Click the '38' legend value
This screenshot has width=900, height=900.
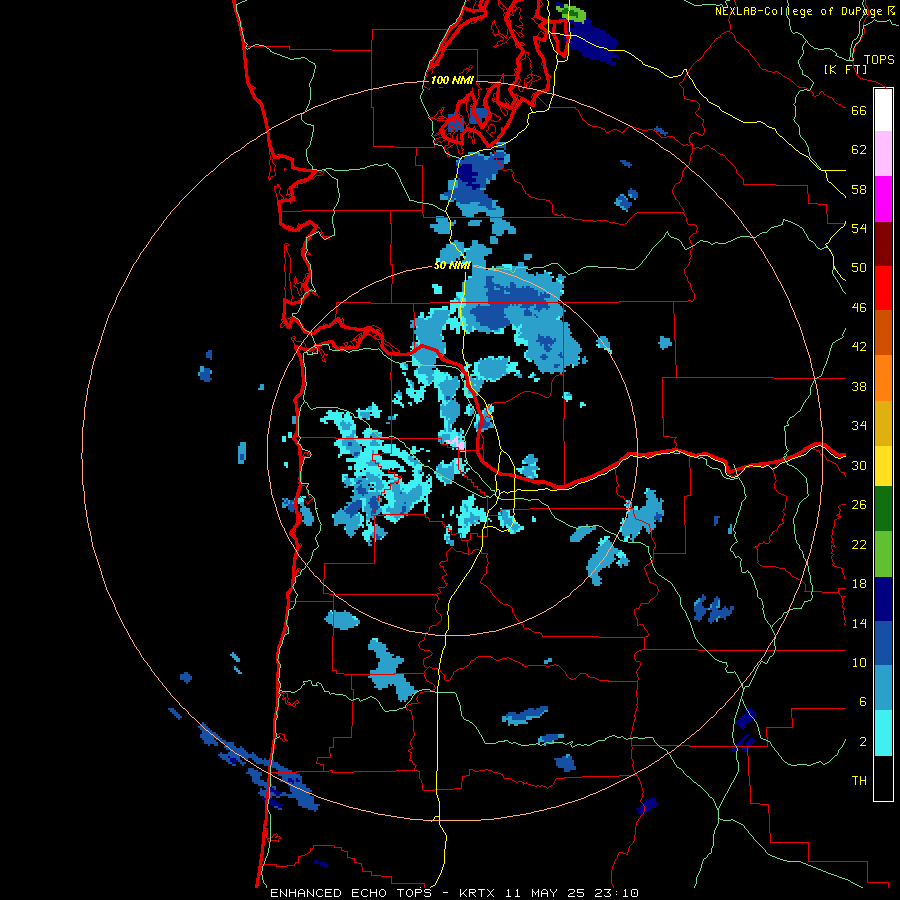pos(859,386)
